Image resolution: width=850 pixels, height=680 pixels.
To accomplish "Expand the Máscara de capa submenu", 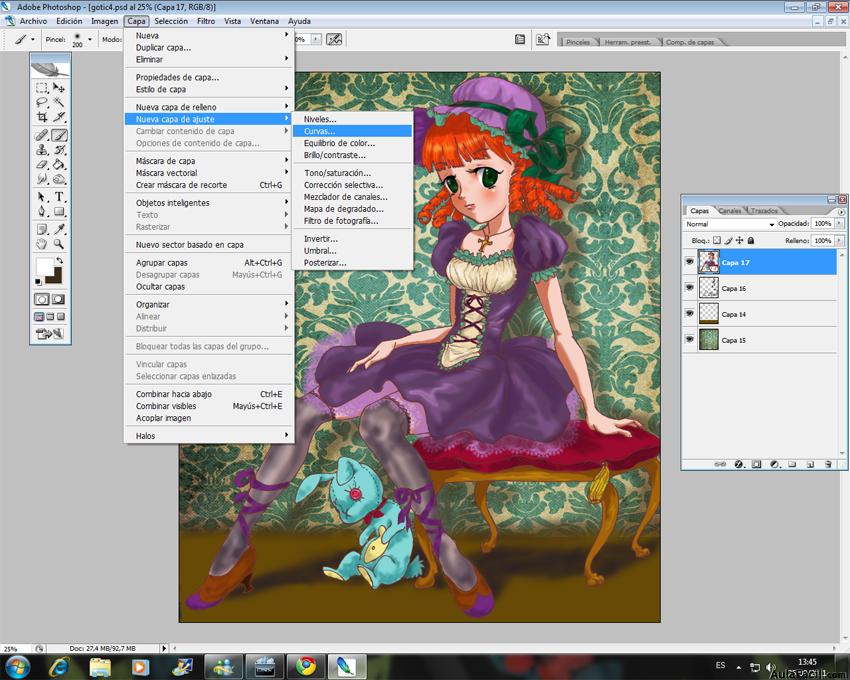I will (209, 161).
